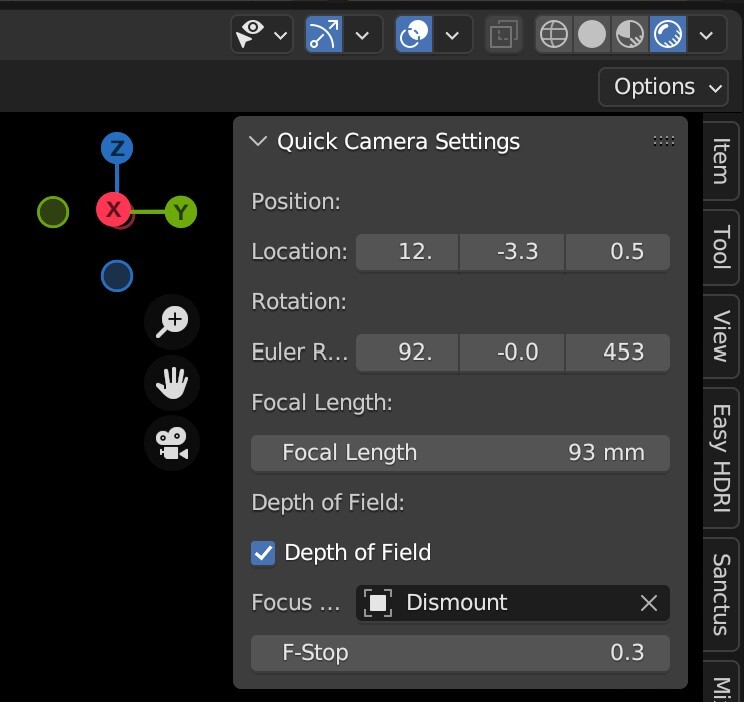
Task: Disable the Depth of Field checkbox
Action: (263, 552)
